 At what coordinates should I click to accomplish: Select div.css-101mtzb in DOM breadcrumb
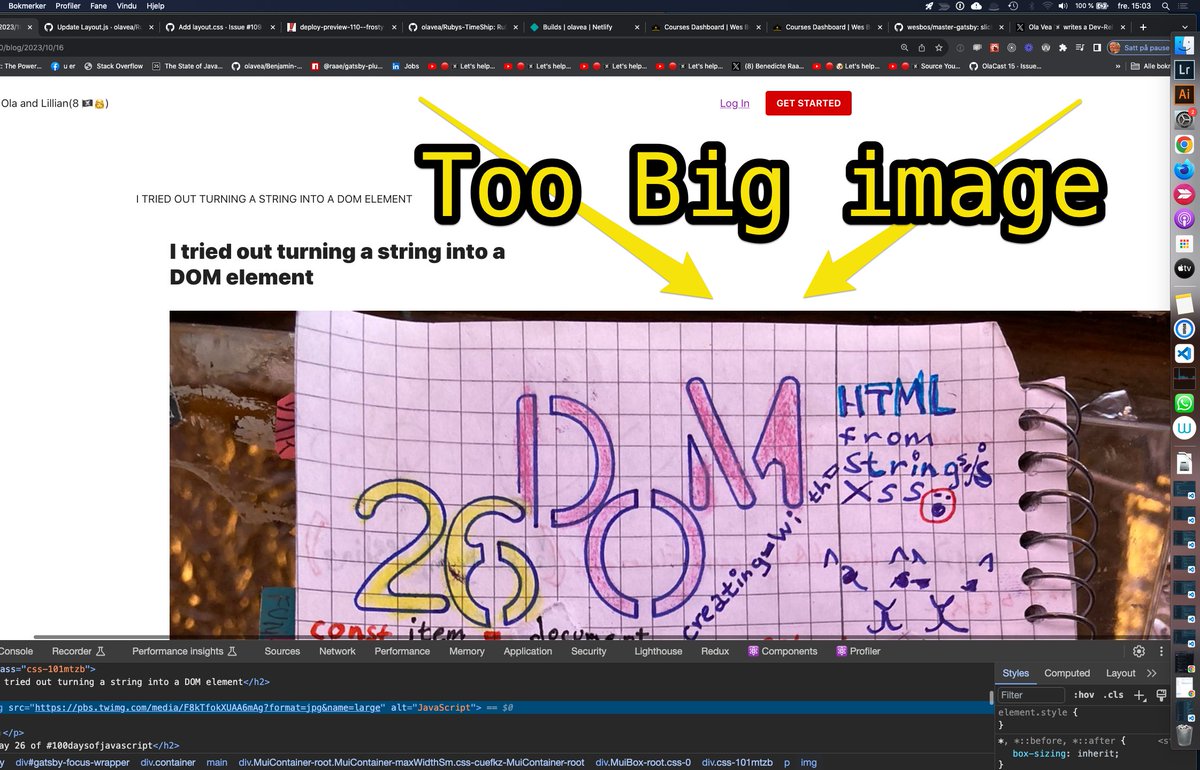[739, 762]
